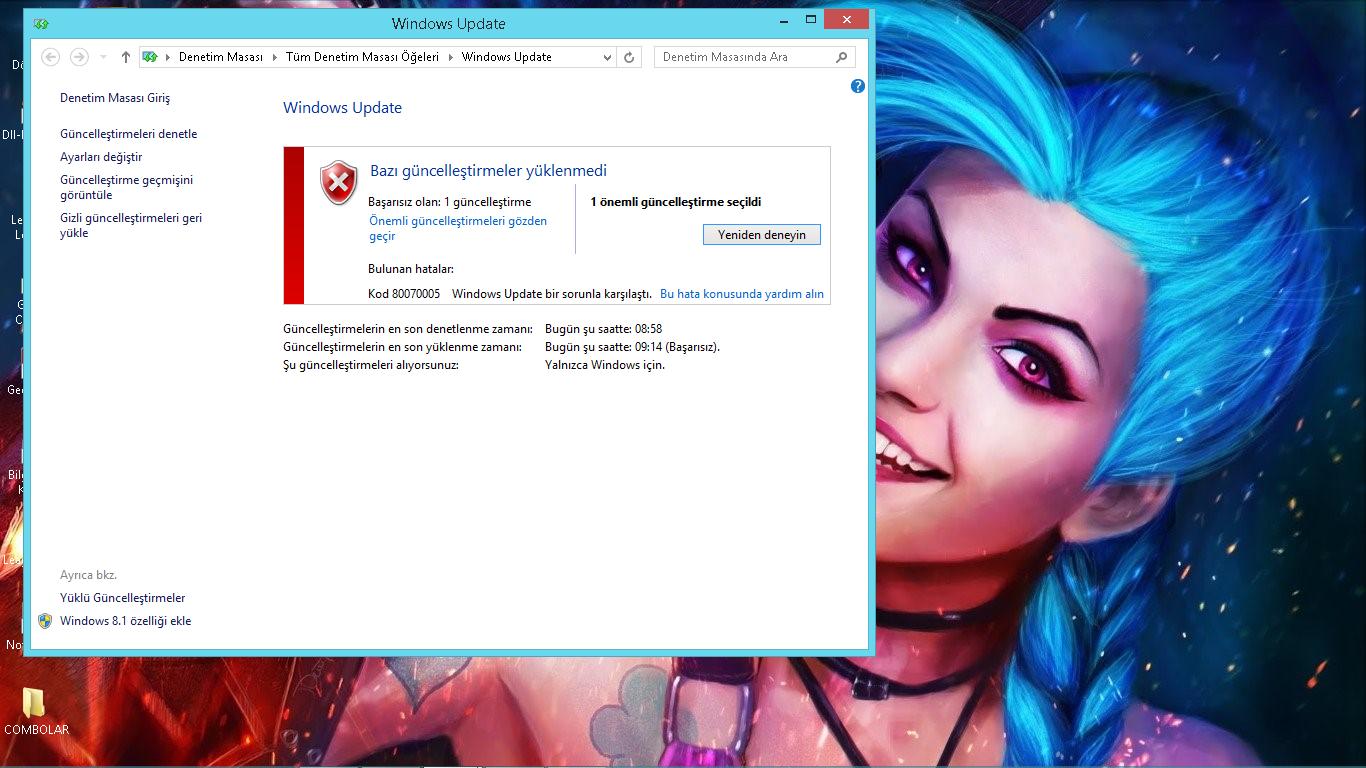Open Bu hata konusunda yardım alın link
The width and height of the screenshot is (1366, 768).
(742, 294)
